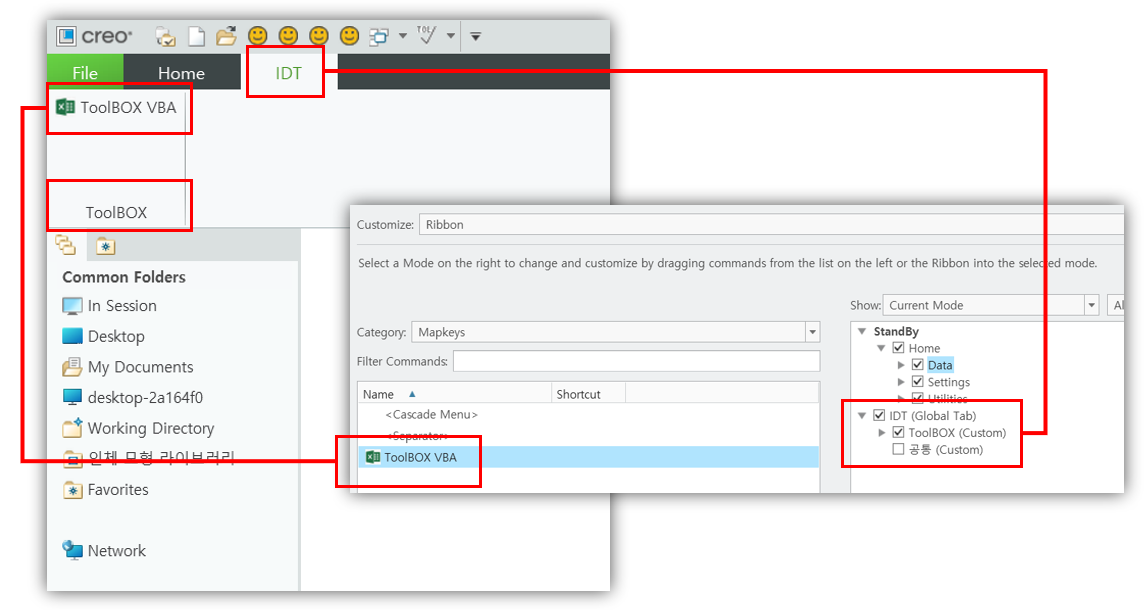
Task: Select the Data label in the tree
Action: point(940,365)
